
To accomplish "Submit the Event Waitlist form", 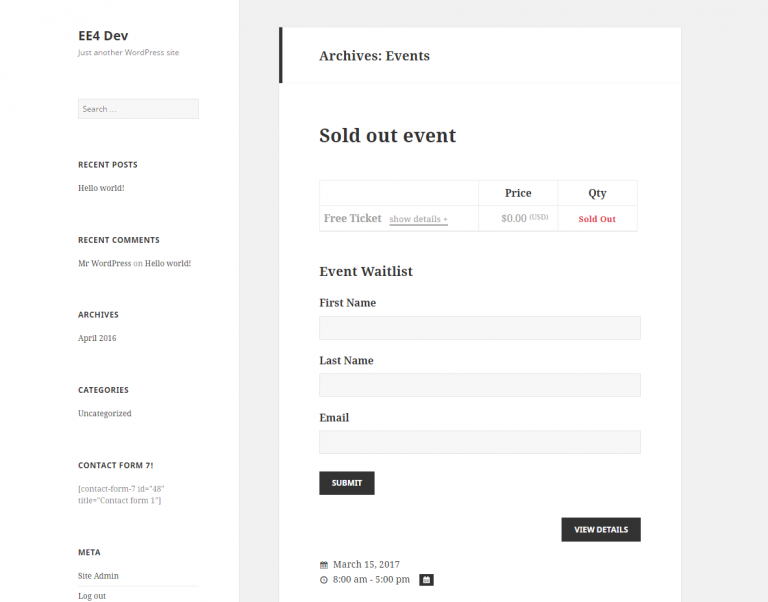I will coord(347,483).
